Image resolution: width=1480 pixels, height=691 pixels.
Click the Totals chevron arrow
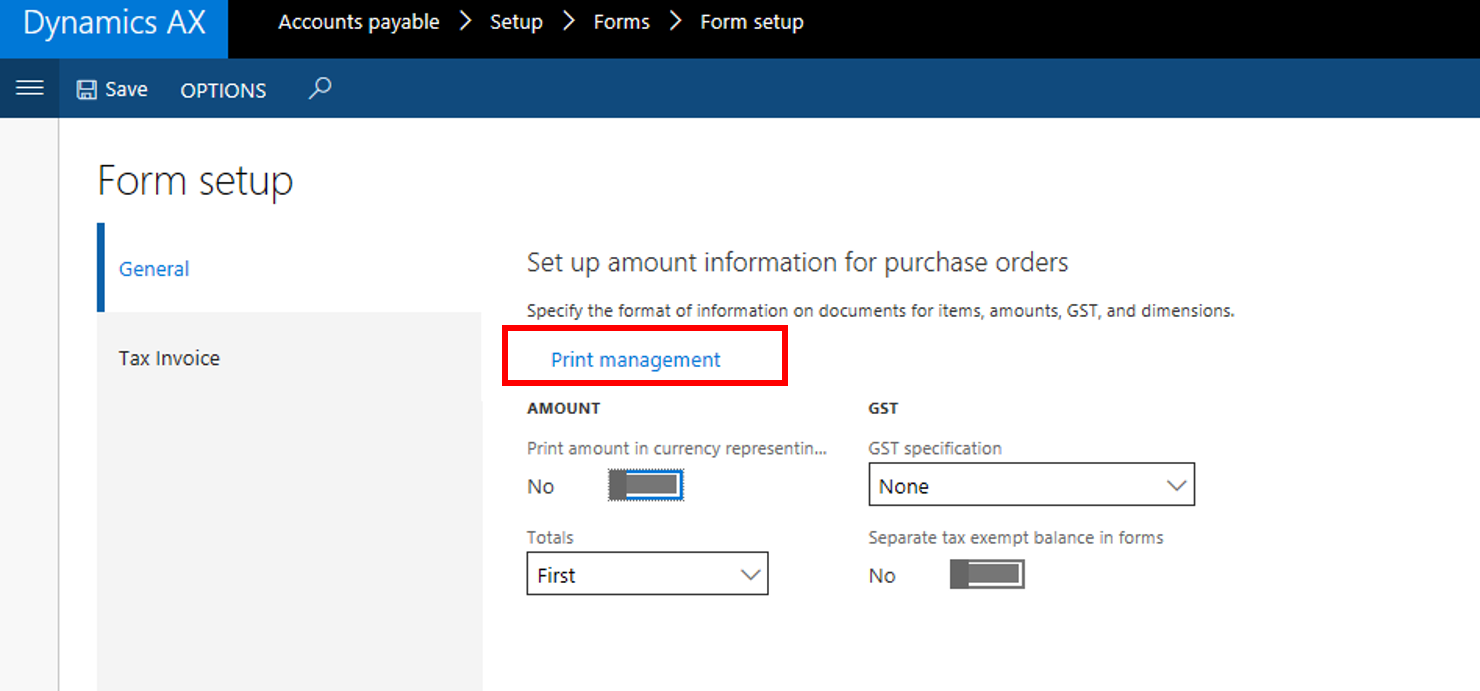[750, 574]
